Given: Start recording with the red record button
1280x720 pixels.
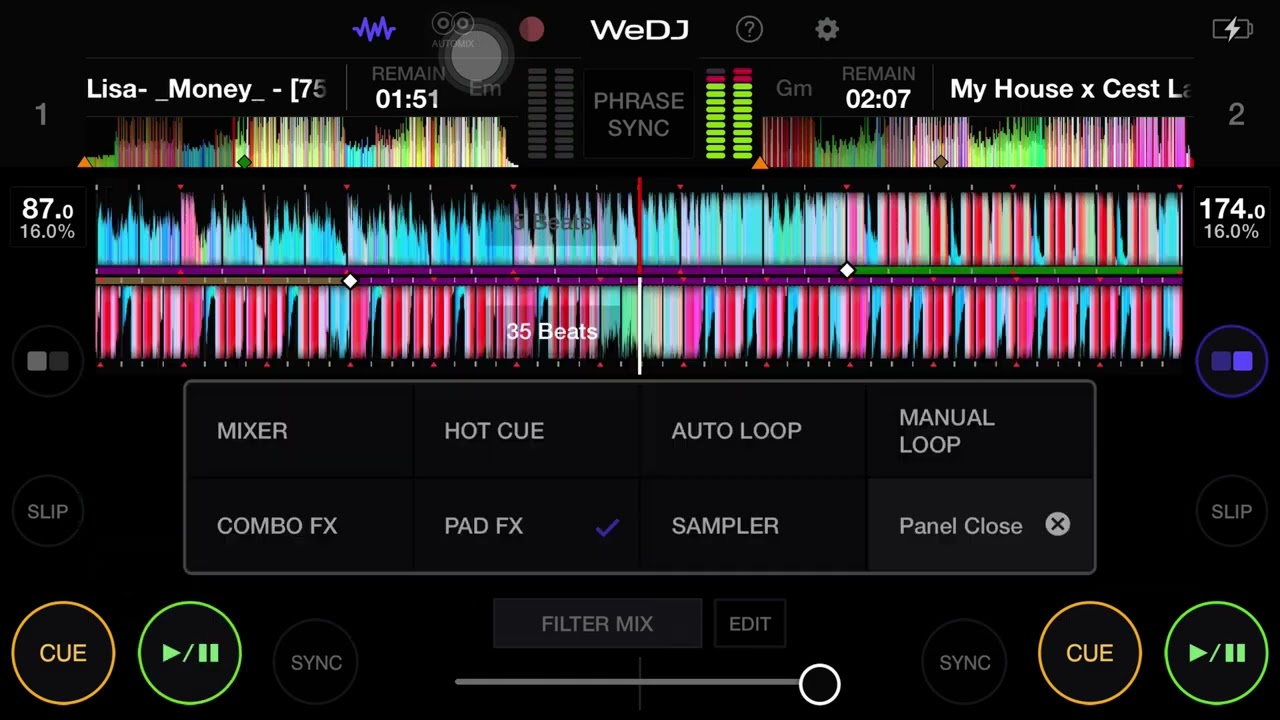Looking at the screenshot, I should [x=531, y=29].
